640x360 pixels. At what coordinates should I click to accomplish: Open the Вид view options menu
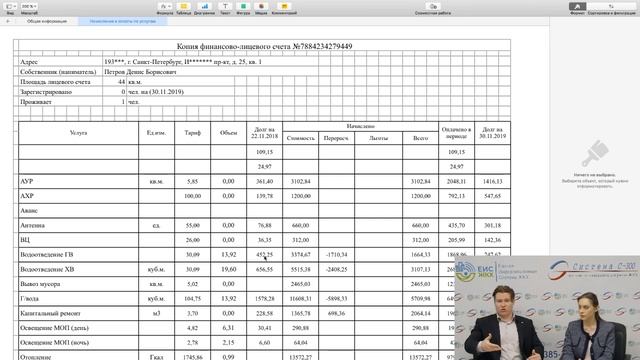11,7
